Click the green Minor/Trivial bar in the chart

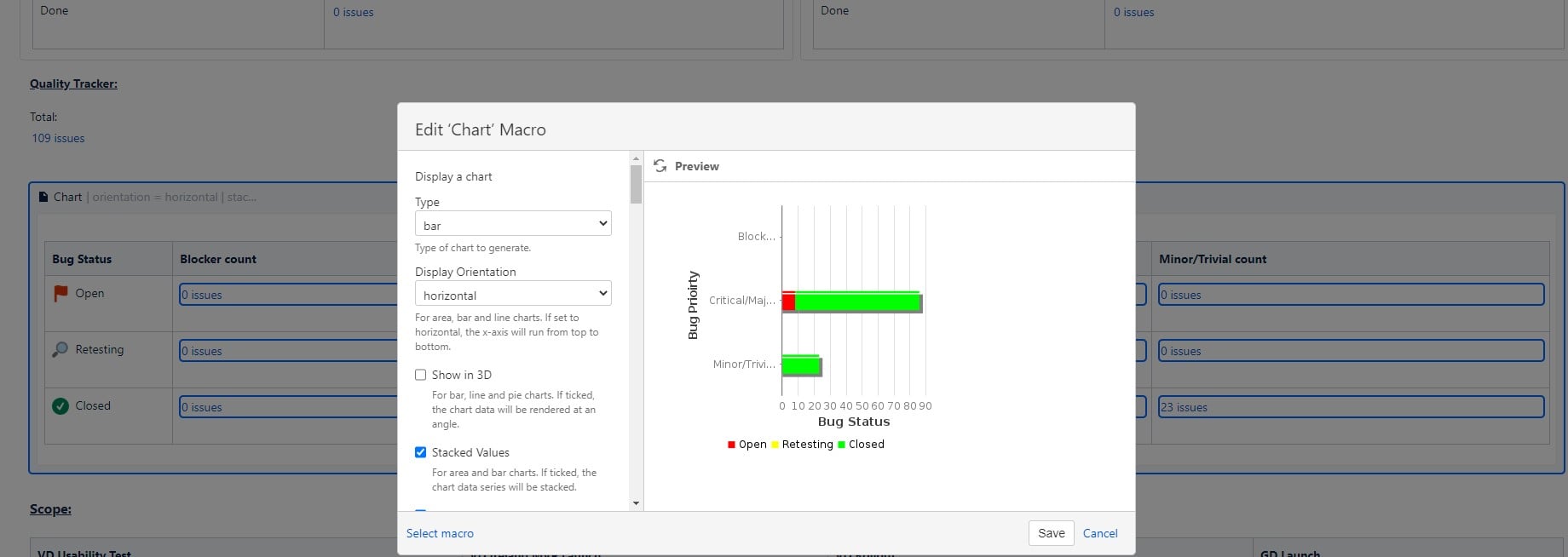click(800, 365)
